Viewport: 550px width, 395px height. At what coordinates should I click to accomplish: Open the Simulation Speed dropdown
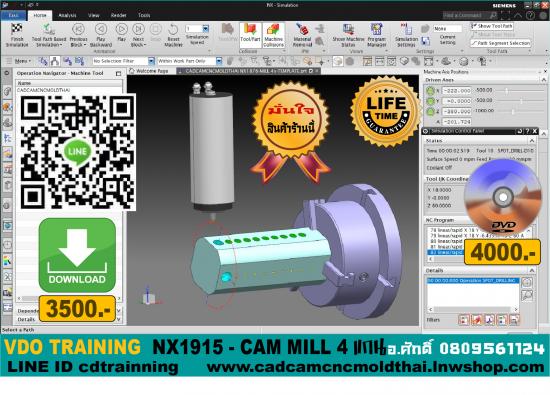(206, 28)
